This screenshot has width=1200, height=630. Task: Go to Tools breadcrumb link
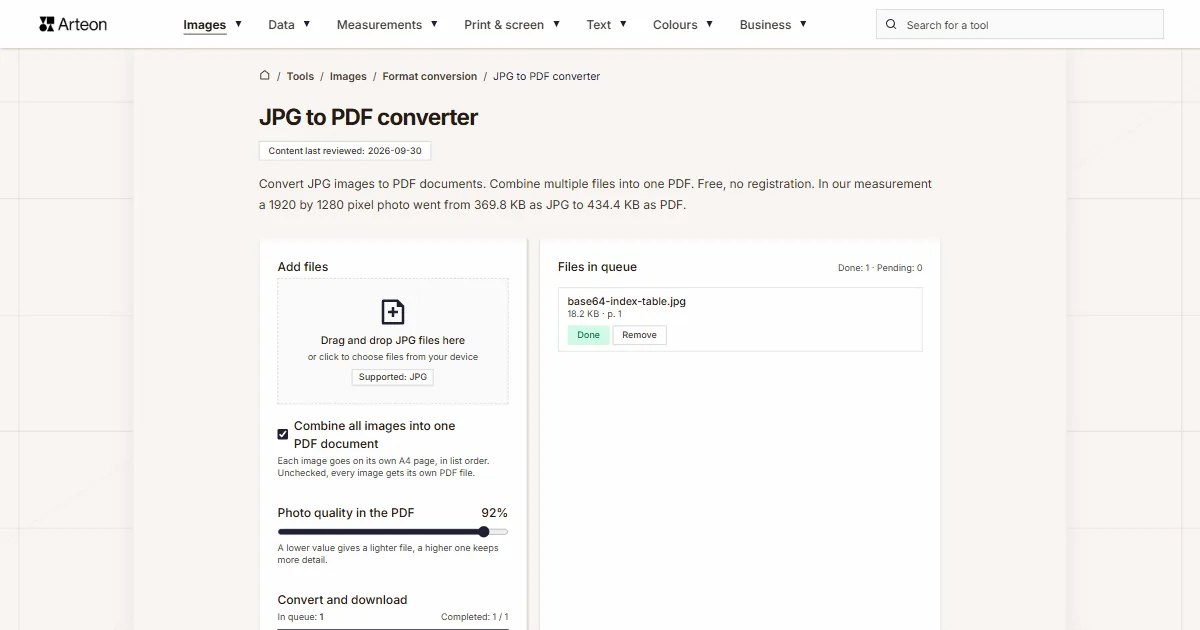tap(300, 76)
